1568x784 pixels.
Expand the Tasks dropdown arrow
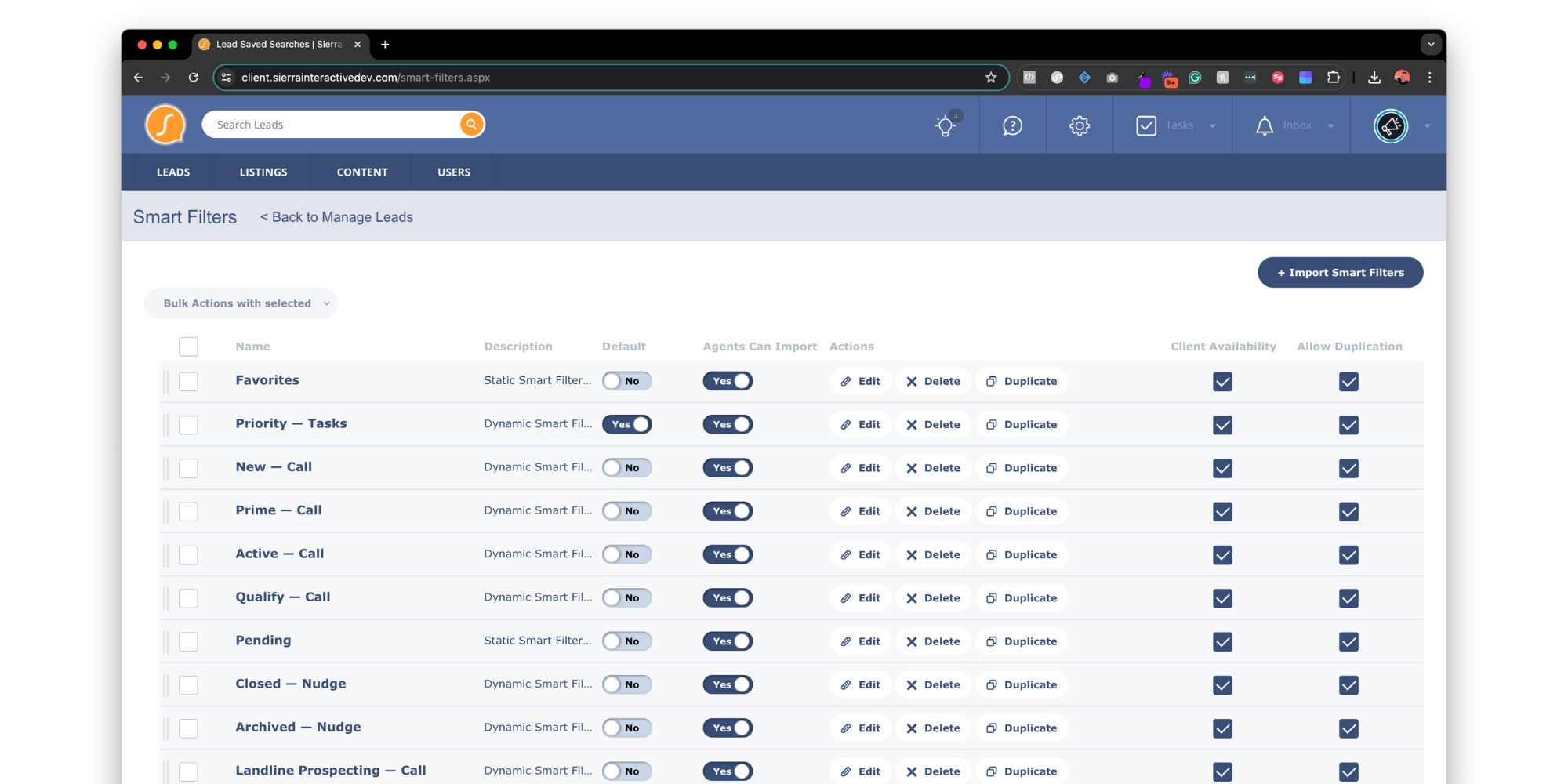pos(1213,126)
